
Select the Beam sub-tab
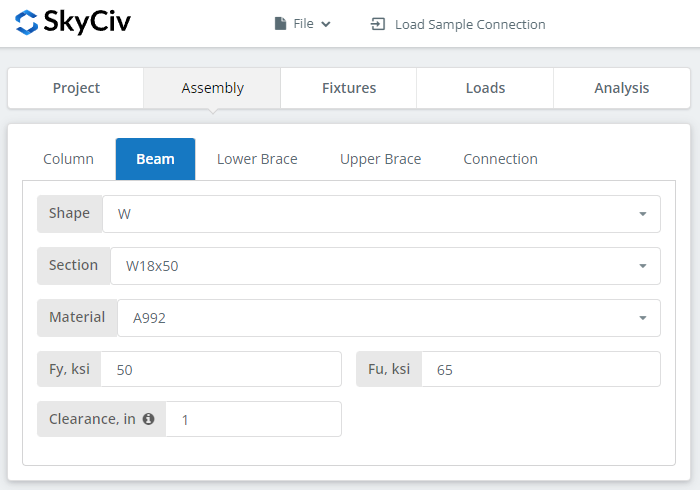[155, 159]
